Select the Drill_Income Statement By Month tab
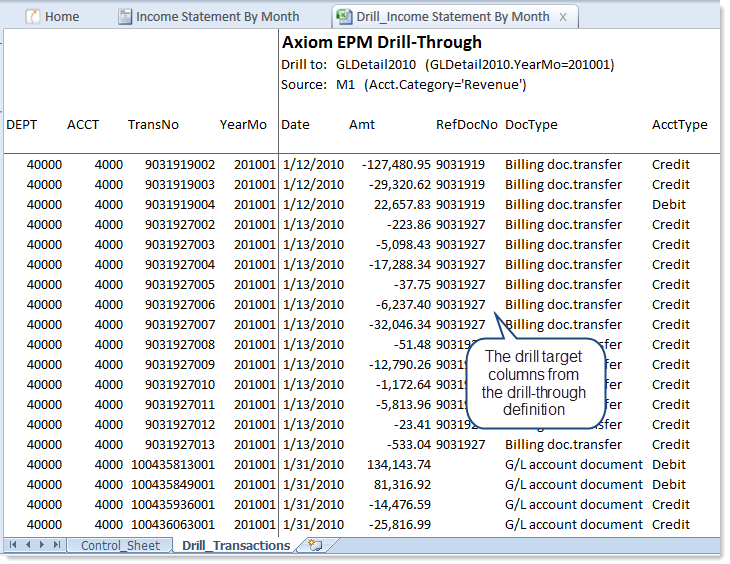Viewport: 730px width, 564px height. 453,17
